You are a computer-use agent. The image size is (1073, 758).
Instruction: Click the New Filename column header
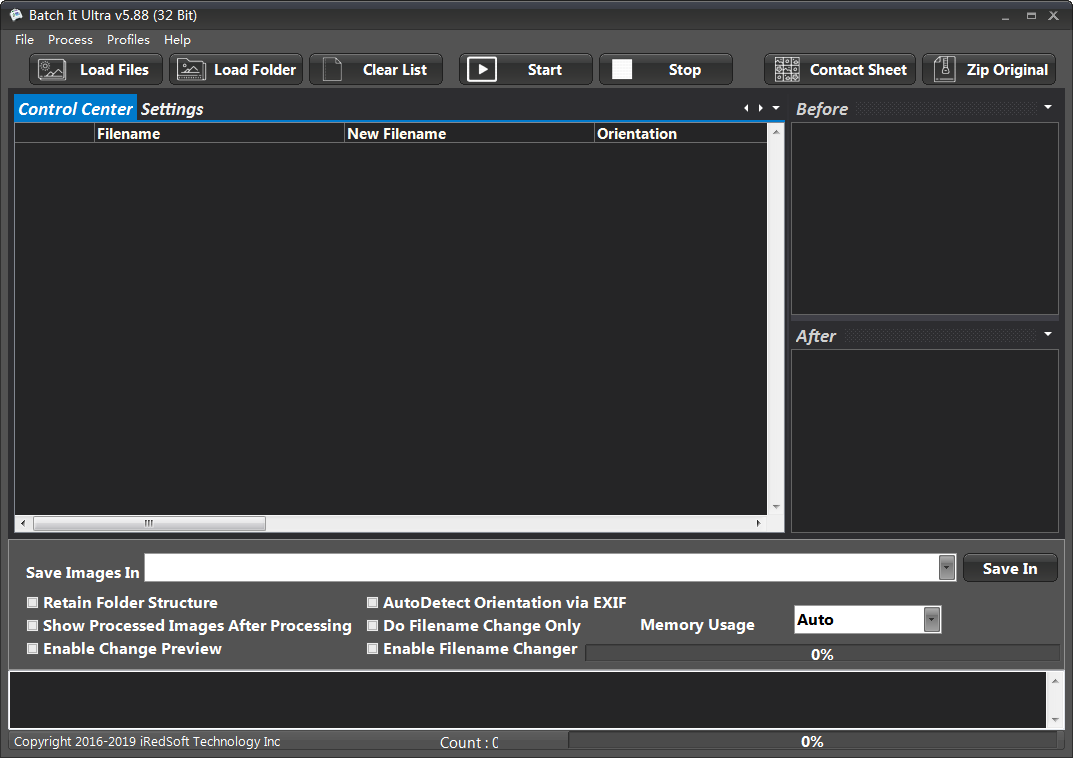pos(469,133)
